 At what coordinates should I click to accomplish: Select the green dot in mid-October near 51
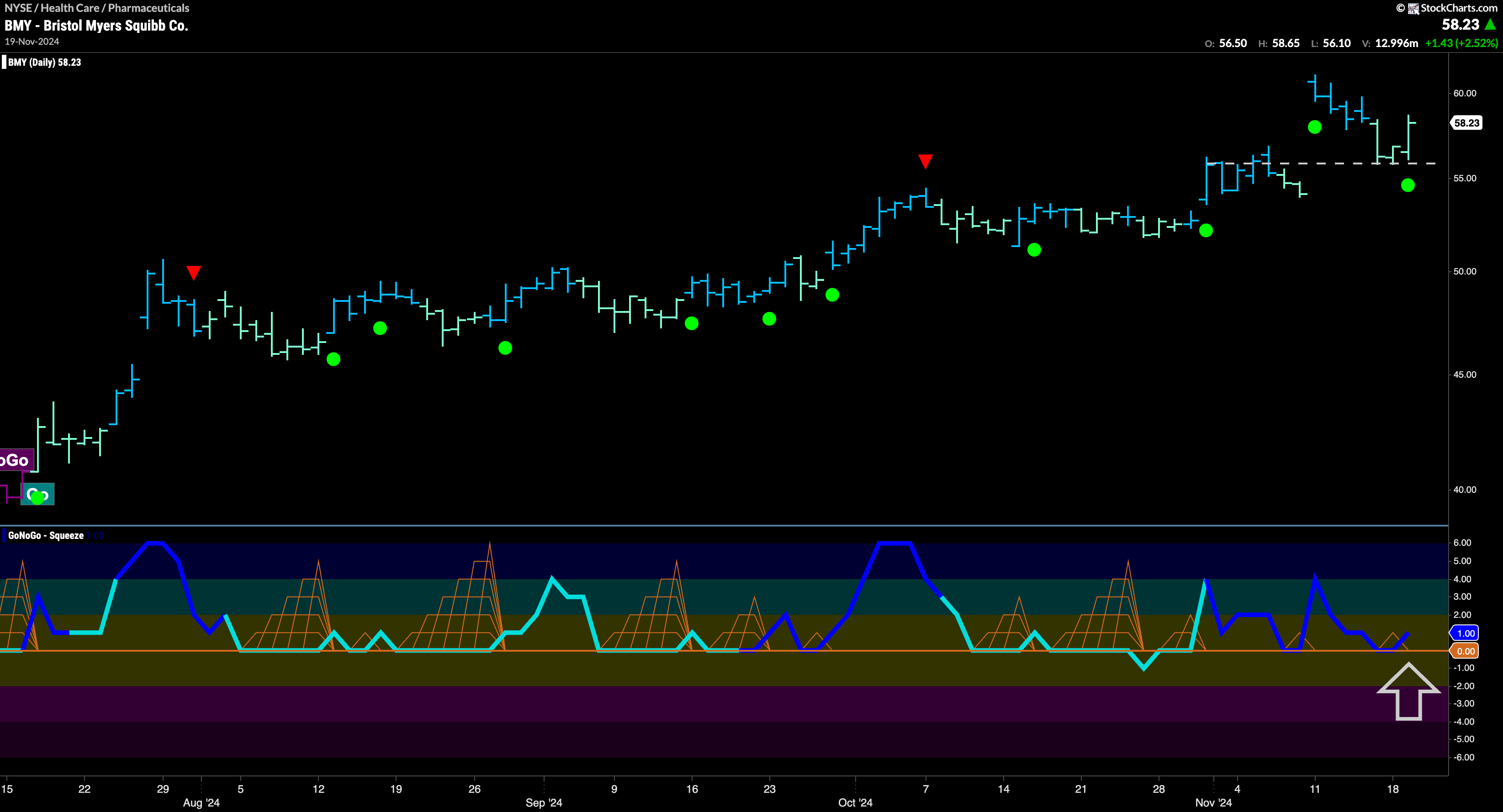click(1034, 250)
